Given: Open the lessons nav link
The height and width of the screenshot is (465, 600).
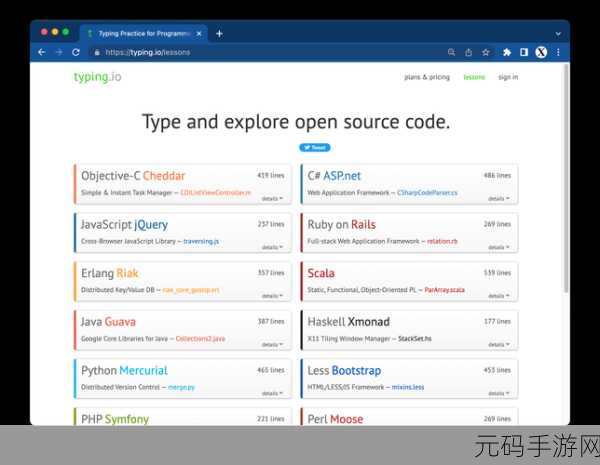Looking at the screenshot, I should pos(474,77).
